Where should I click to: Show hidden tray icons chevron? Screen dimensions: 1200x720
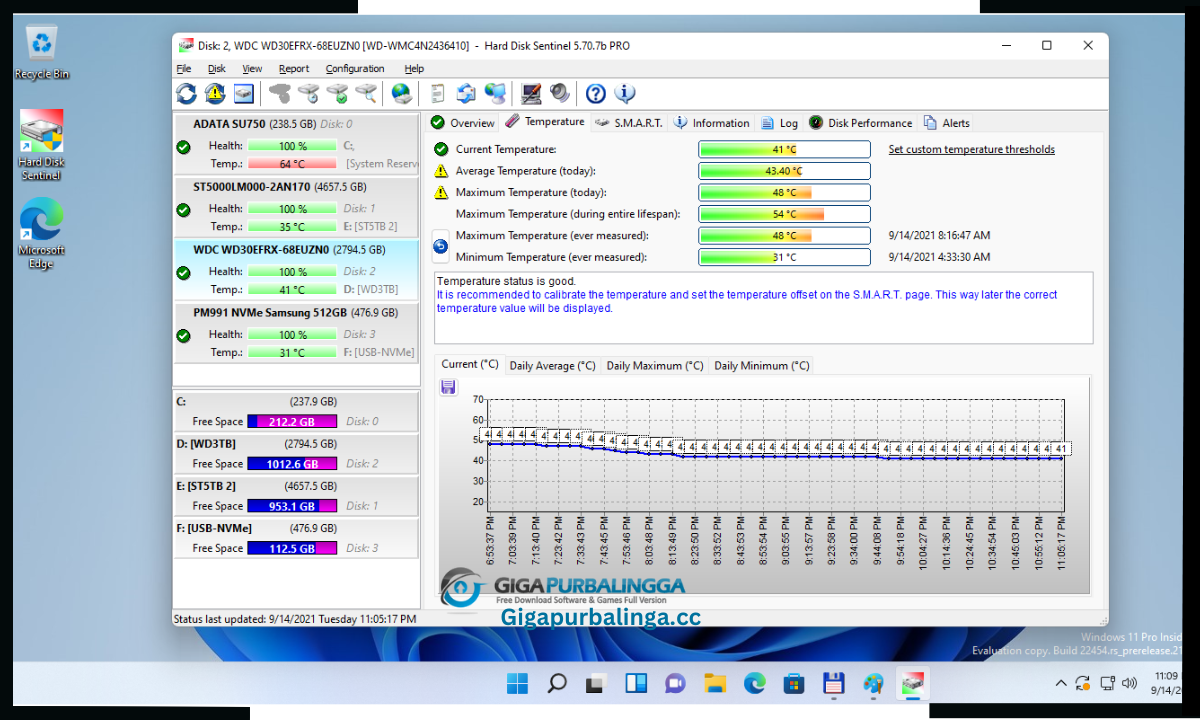(x=1061, y=684)
